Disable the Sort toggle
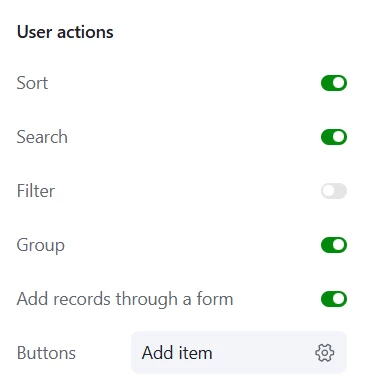The image size is (366, 384). point(334,83)
